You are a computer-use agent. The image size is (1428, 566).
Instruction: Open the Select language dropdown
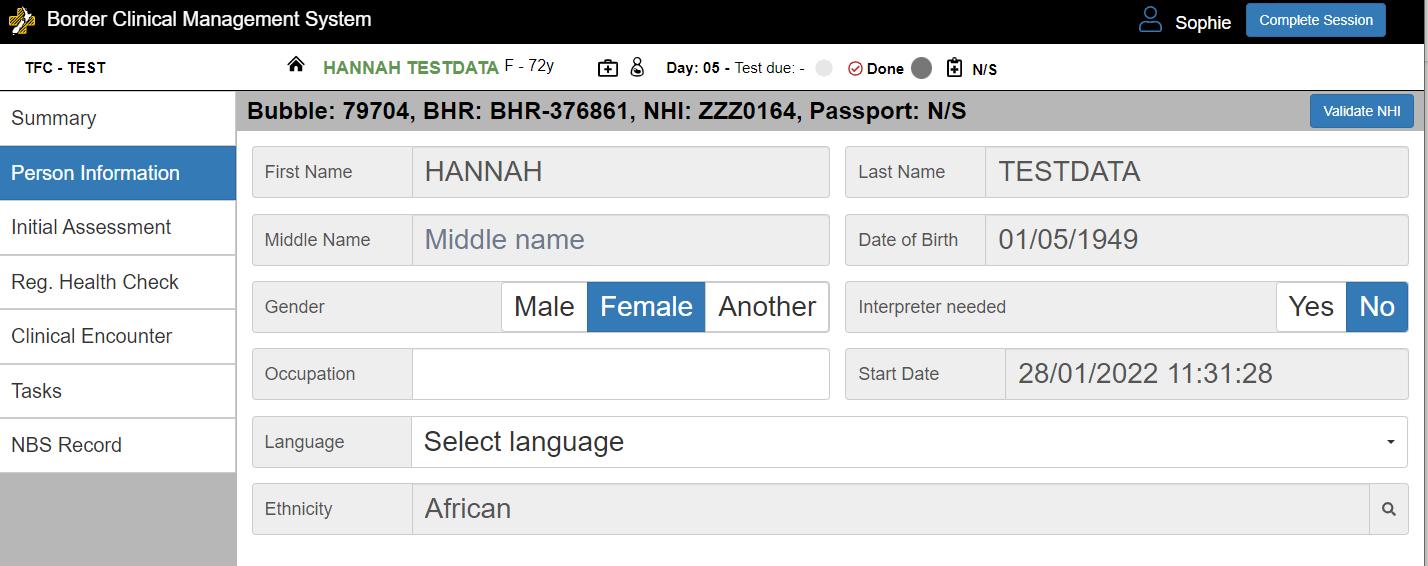point(909,442)
